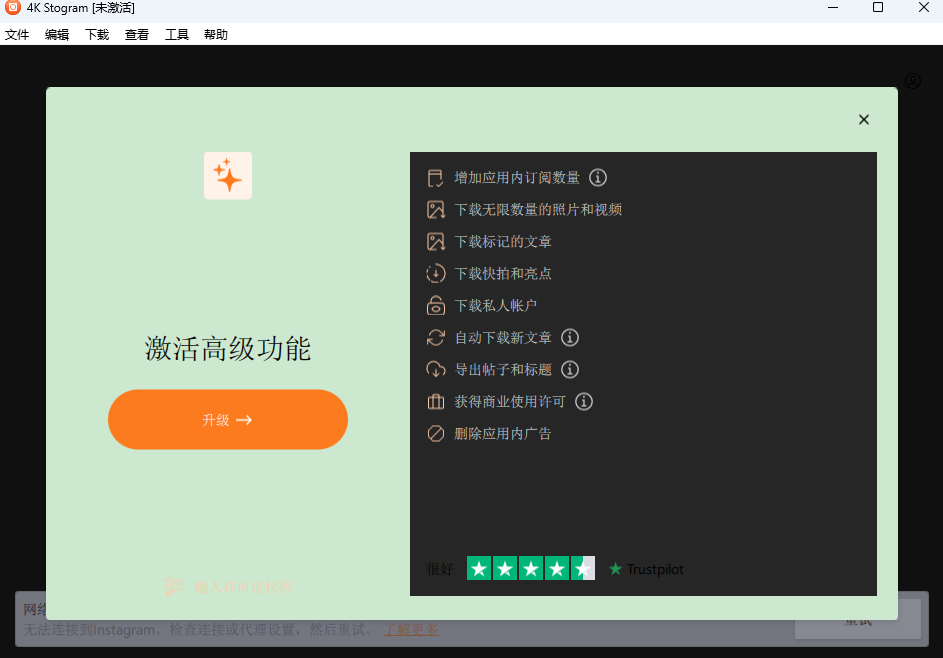Click the text 下载无限数量的照片和视频
Image resolution: width=943 pixels, height=658 pixels.
click(x=538, y=209)
